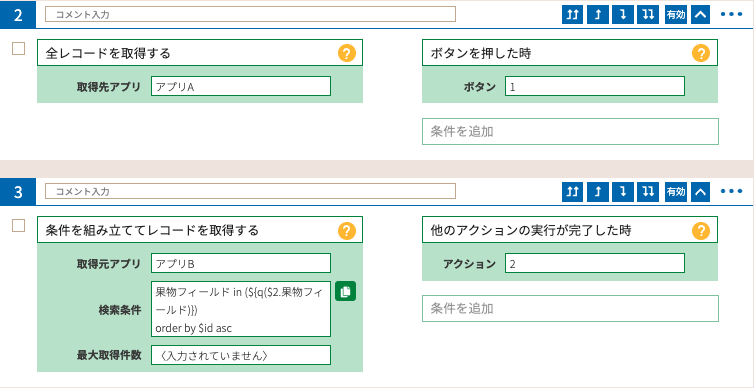This screenshot has width=754, height=388.
Task: Open help for ボタンを押した時 condition
Action: pyautogui.click(x=701, y=53)
